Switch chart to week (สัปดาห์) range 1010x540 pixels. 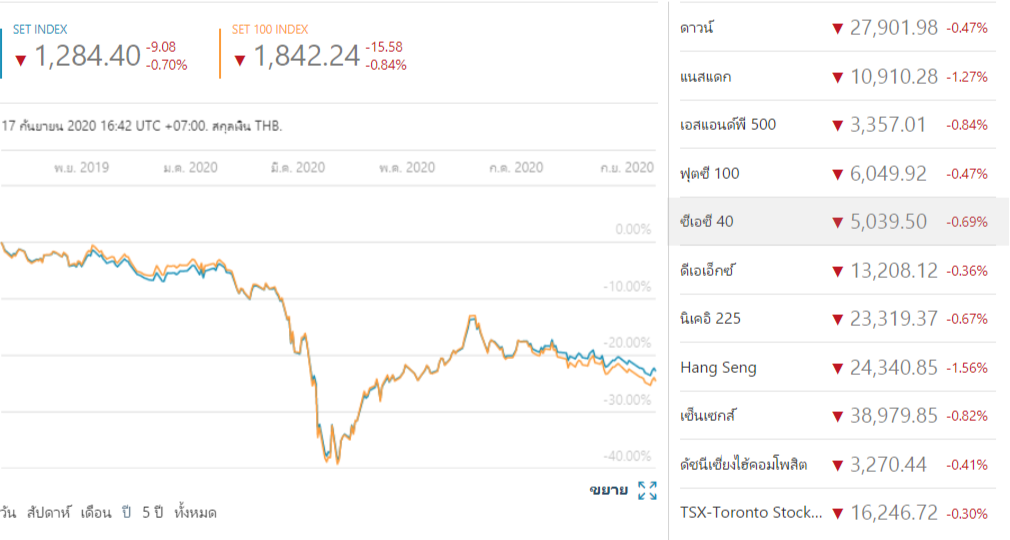[48, 513]
